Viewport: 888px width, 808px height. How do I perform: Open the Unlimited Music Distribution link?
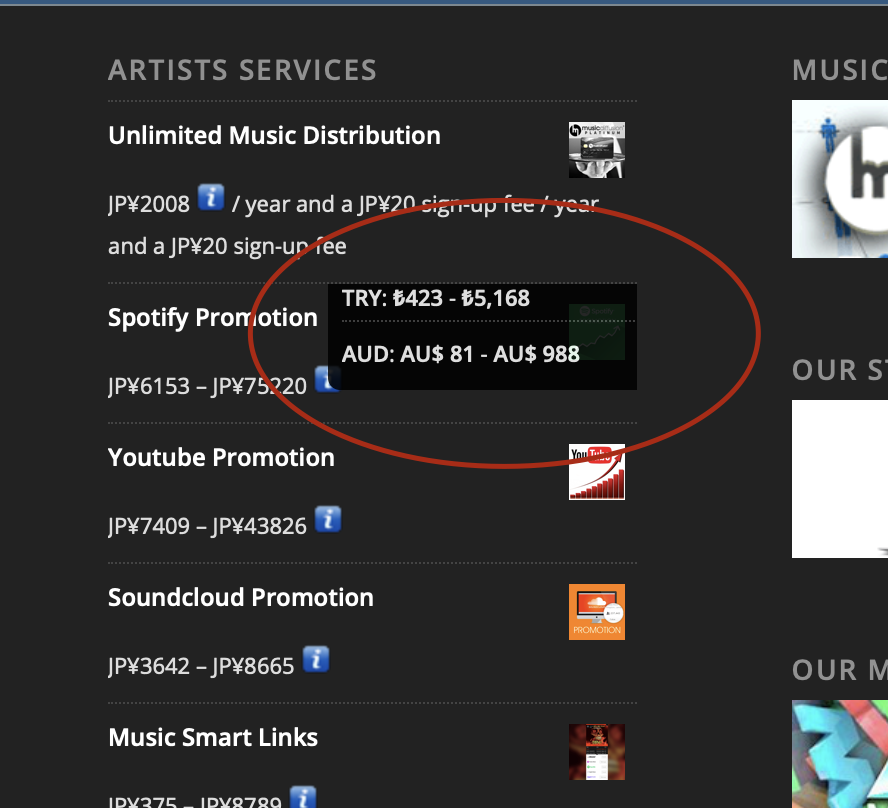pos(274,136)
